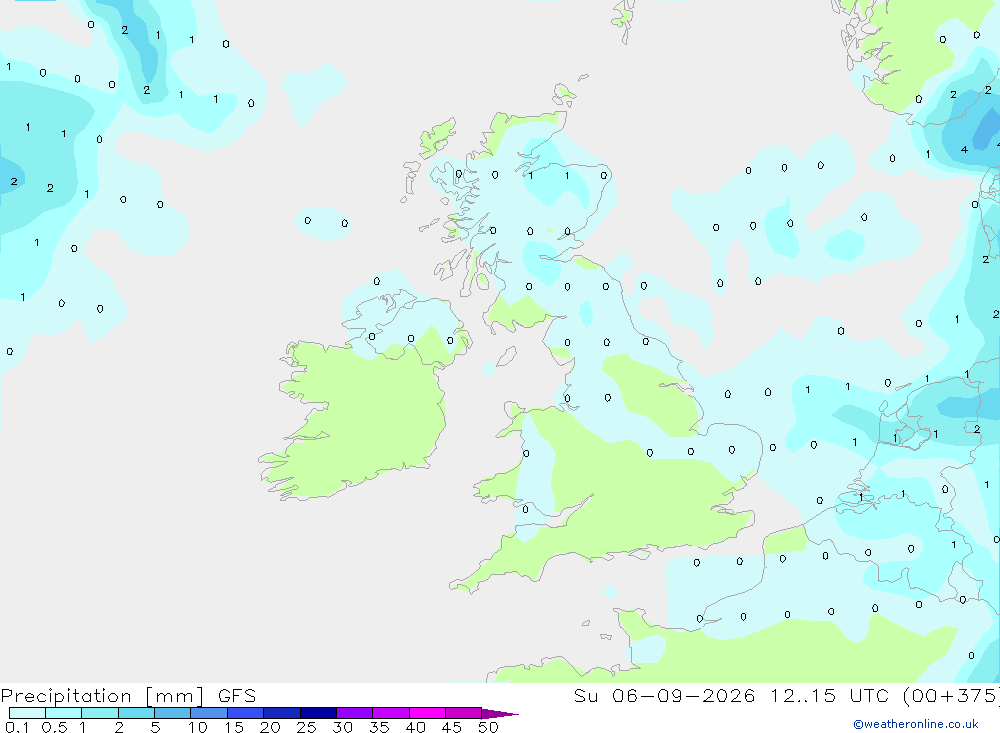Click the '45' legend scale label
The height and width of the screenshot is (733, 1000).
[452, 727]
